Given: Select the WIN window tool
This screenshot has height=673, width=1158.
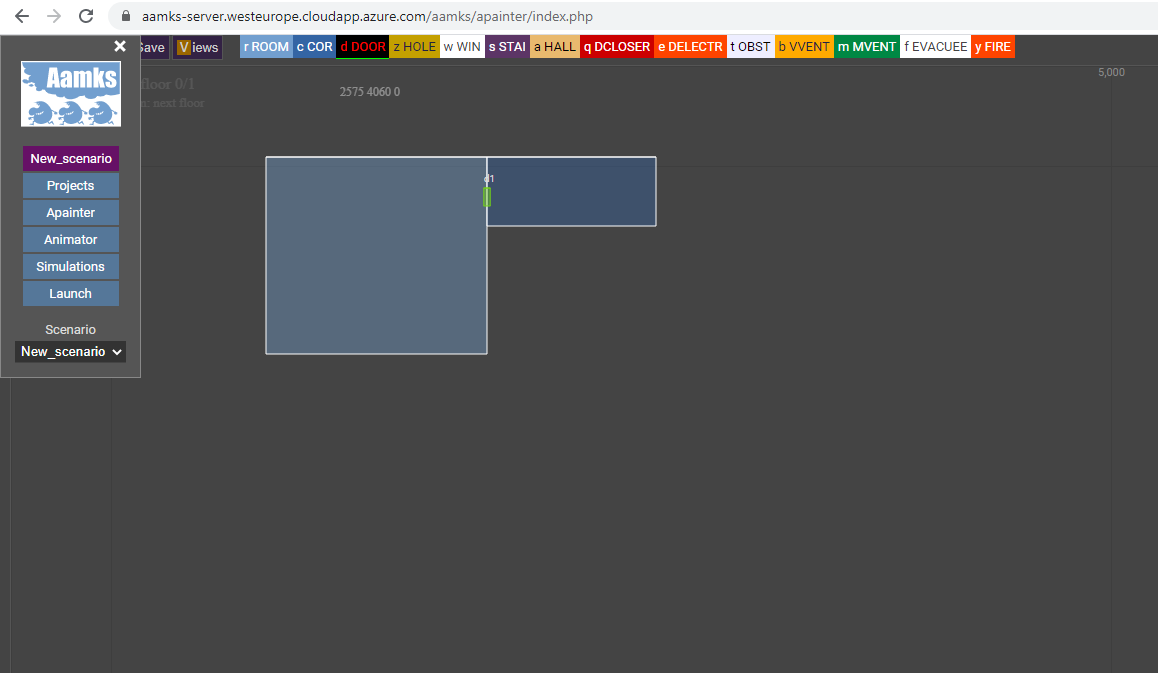Looking at the screenshot, I should pos(462,47).
